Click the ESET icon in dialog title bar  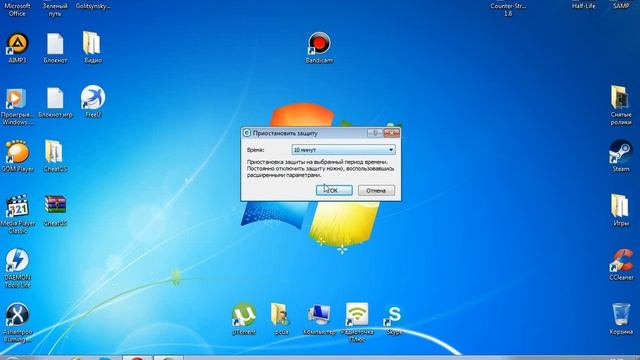pos(247,133)
